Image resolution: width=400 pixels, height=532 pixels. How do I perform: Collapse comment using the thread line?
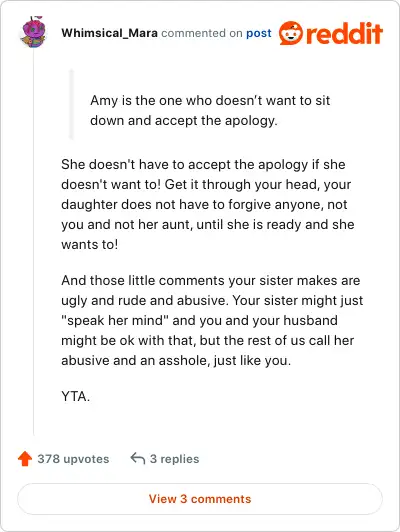(33, 243)
